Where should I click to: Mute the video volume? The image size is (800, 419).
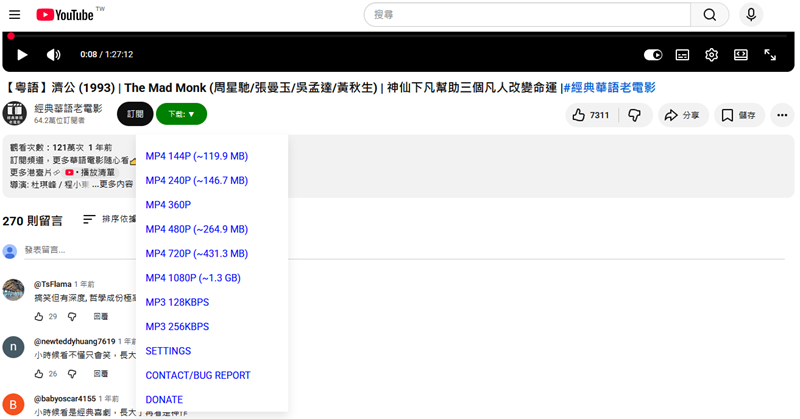[54, 55]
